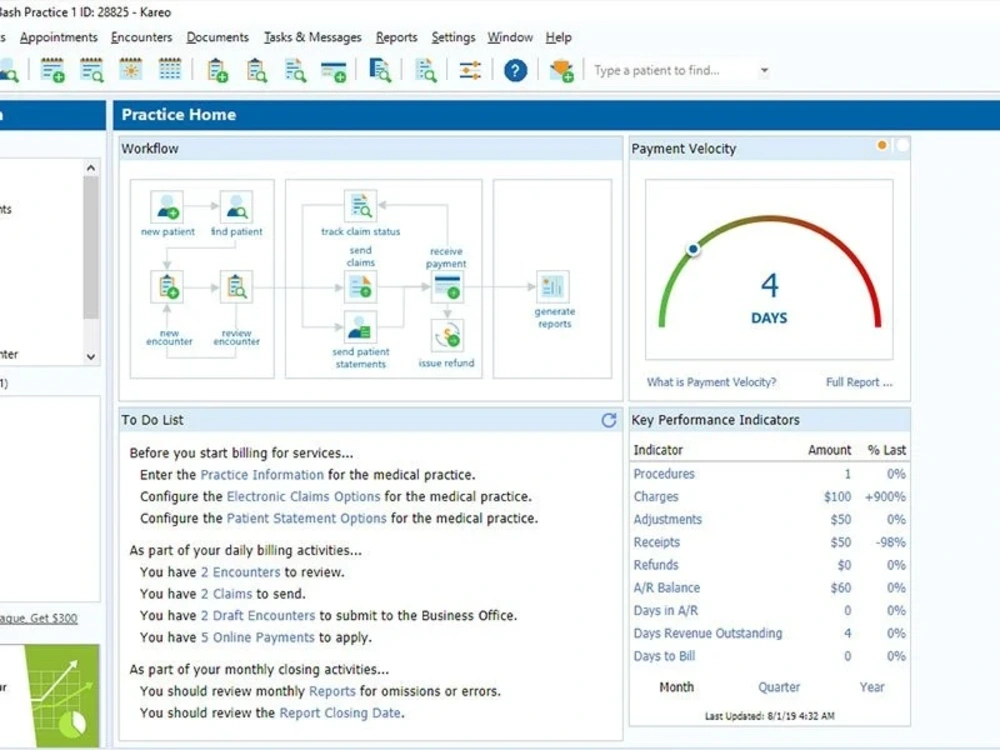
Task: Click the green chart promo thumbnail
Action: [62, 696]
